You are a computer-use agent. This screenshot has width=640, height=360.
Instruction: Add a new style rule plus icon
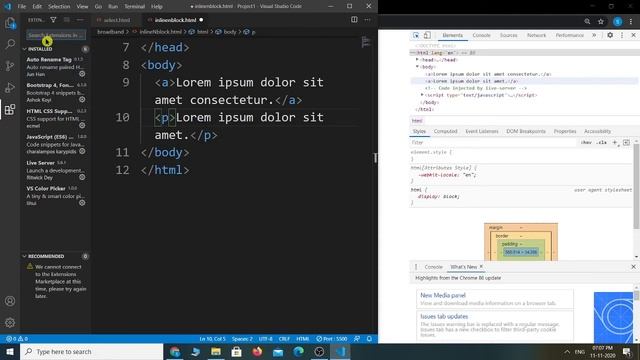pos(615,142)
